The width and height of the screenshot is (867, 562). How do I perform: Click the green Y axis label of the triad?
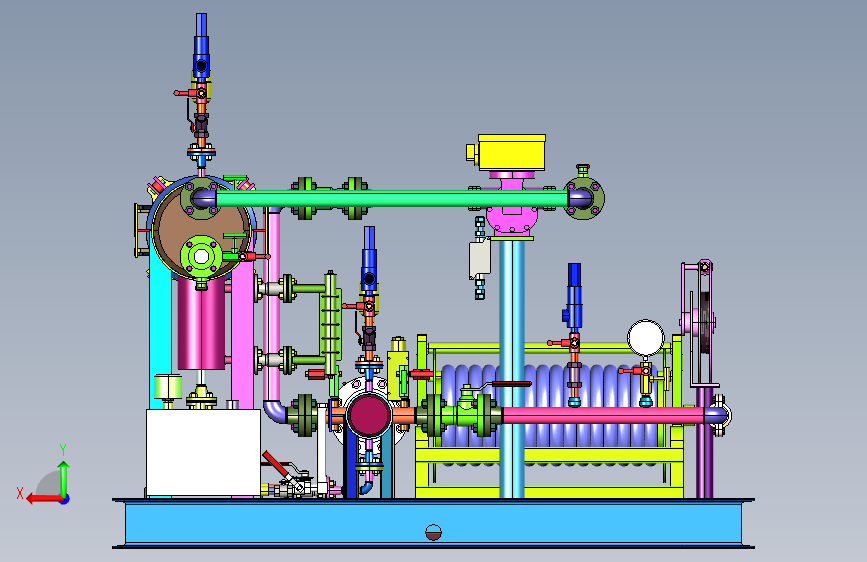[x=63, y=449]
